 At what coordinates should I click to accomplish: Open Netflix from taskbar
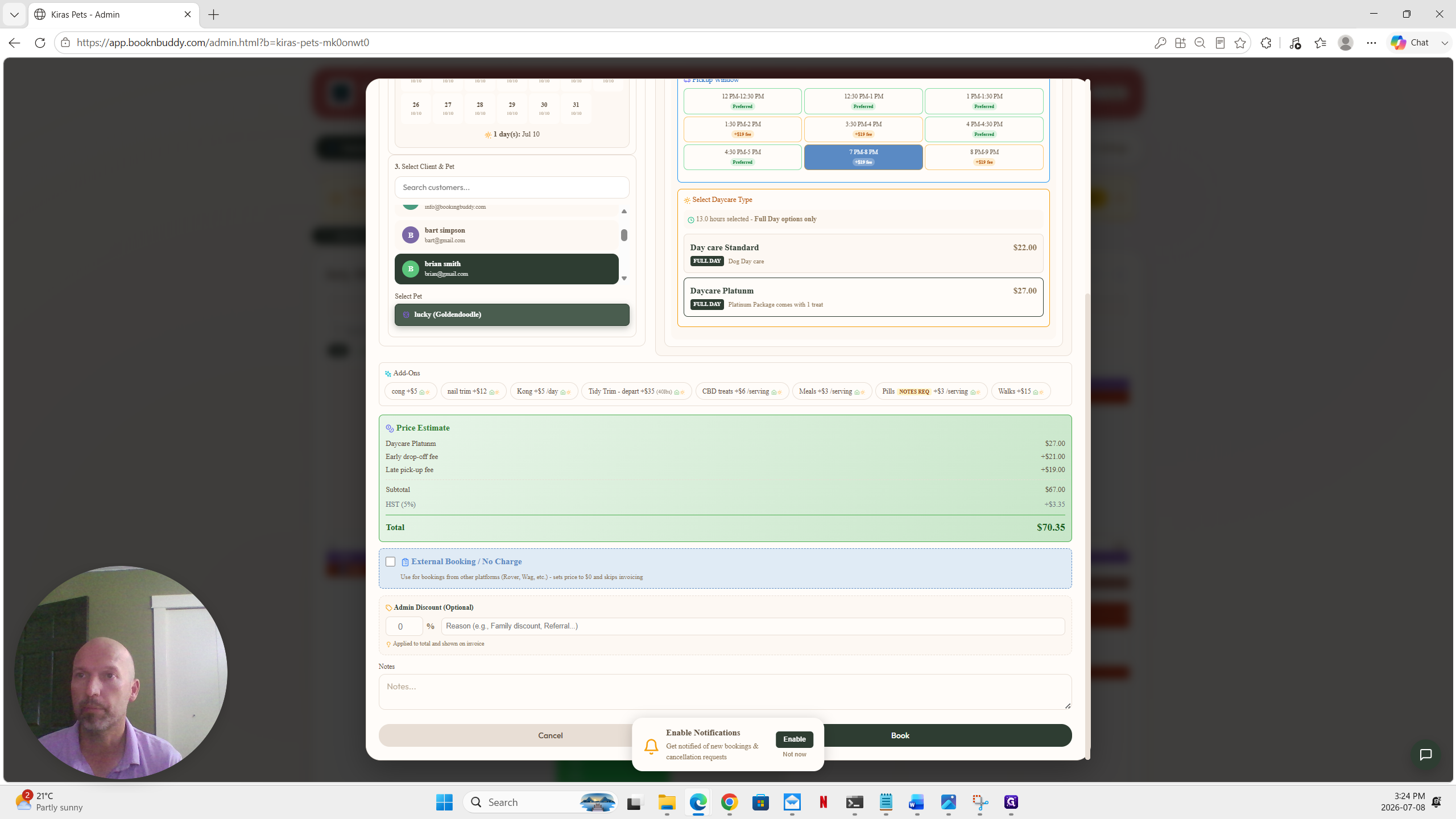[x=823, y=803]
